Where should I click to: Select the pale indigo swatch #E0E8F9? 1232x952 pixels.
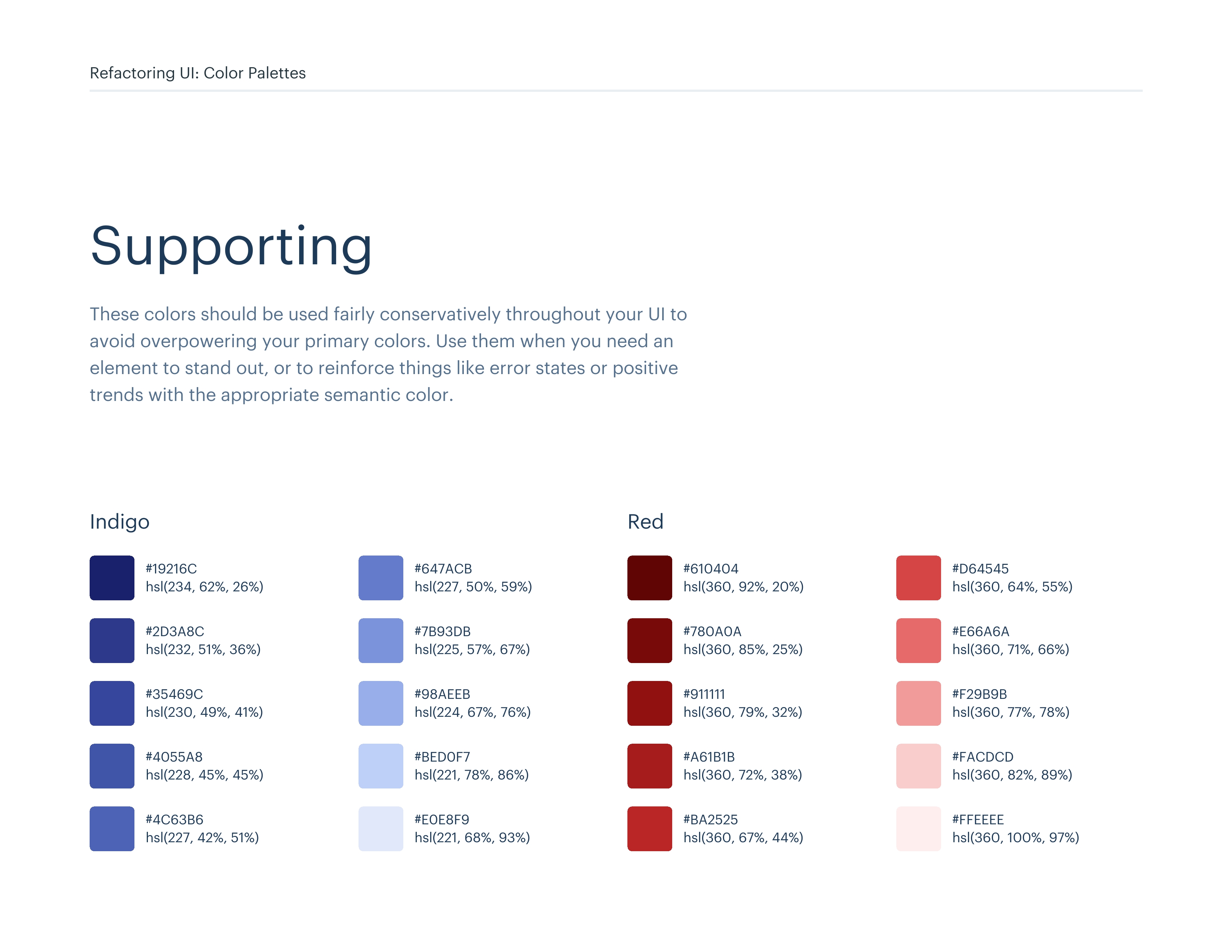381,828
